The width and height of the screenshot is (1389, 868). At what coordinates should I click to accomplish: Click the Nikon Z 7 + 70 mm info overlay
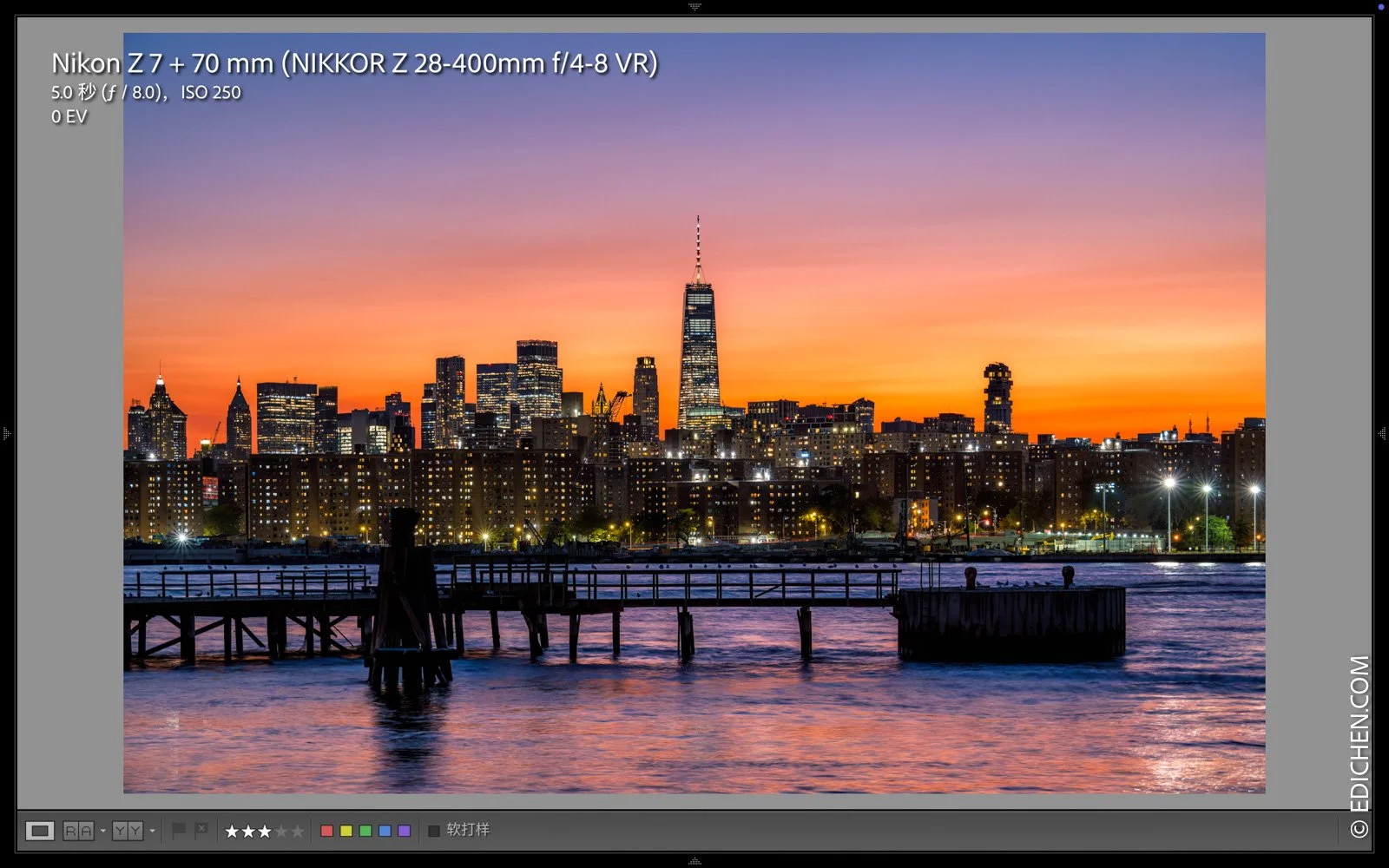click(354, 63)
